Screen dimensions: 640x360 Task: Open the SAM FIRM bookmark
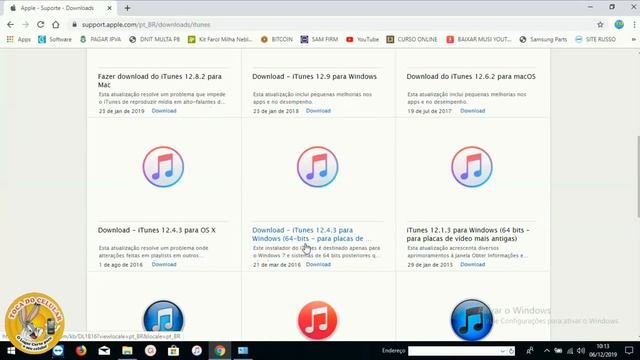pyautogui.click(x=320, y=40)
